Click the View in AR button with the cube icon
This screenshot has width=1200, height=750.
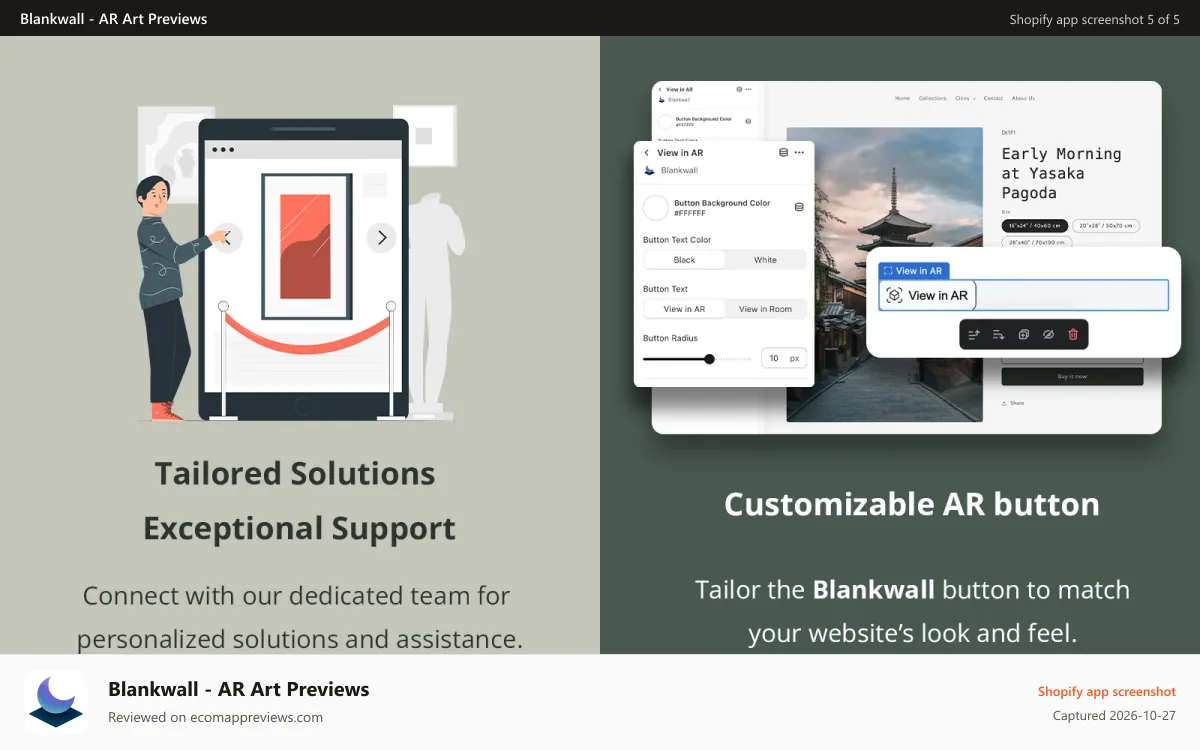[928, 295]
